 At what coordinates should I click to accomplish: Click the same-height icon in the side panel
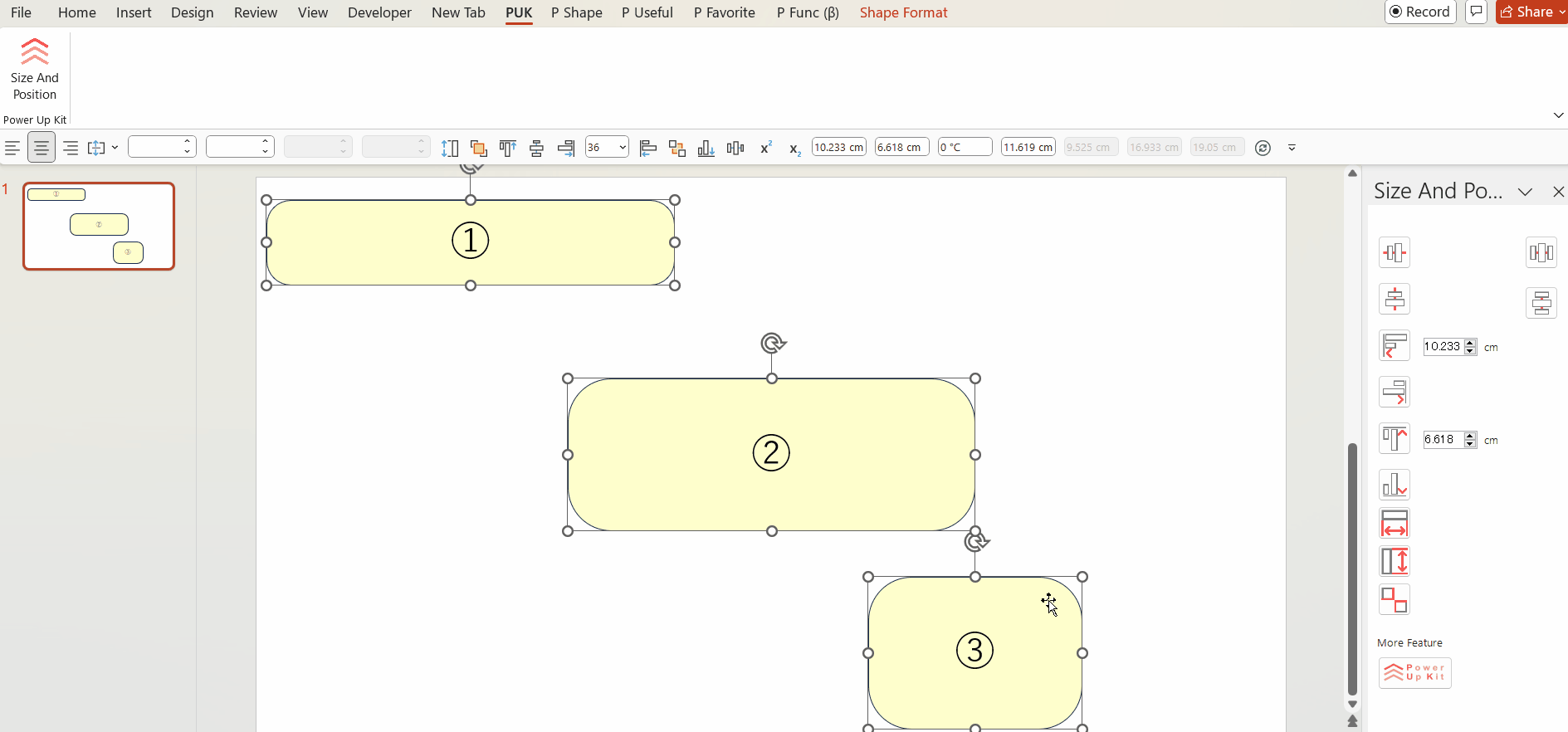[x=1394, y=562]
